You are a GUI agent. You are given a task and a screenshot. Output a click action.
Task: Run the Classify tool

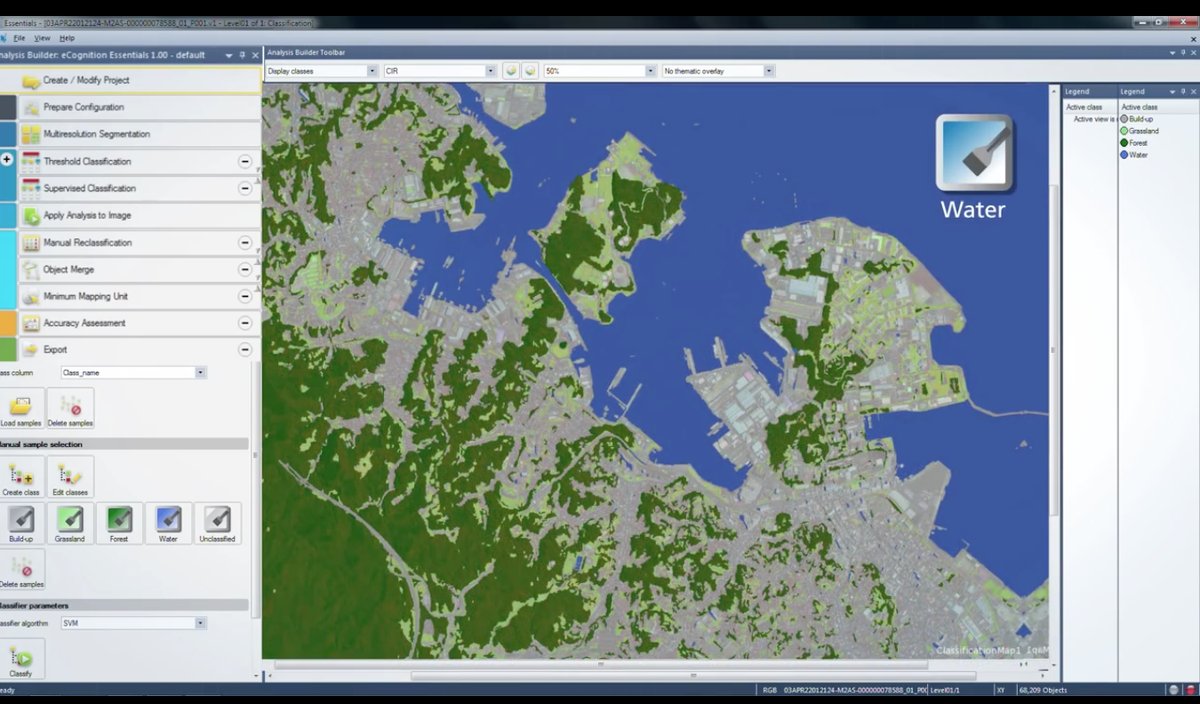click(22, 655)
